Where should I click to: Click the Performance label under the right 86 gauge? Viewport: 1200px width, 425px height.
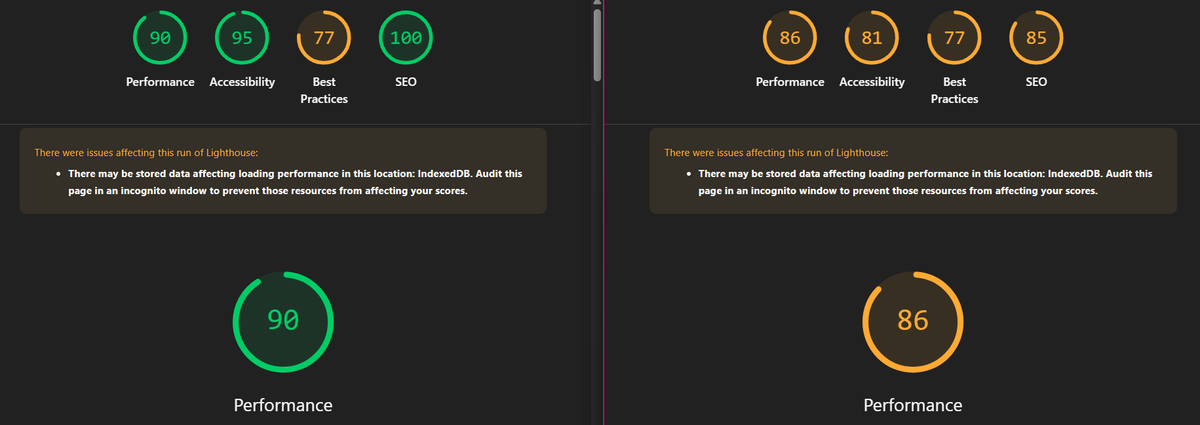[790, 82]
